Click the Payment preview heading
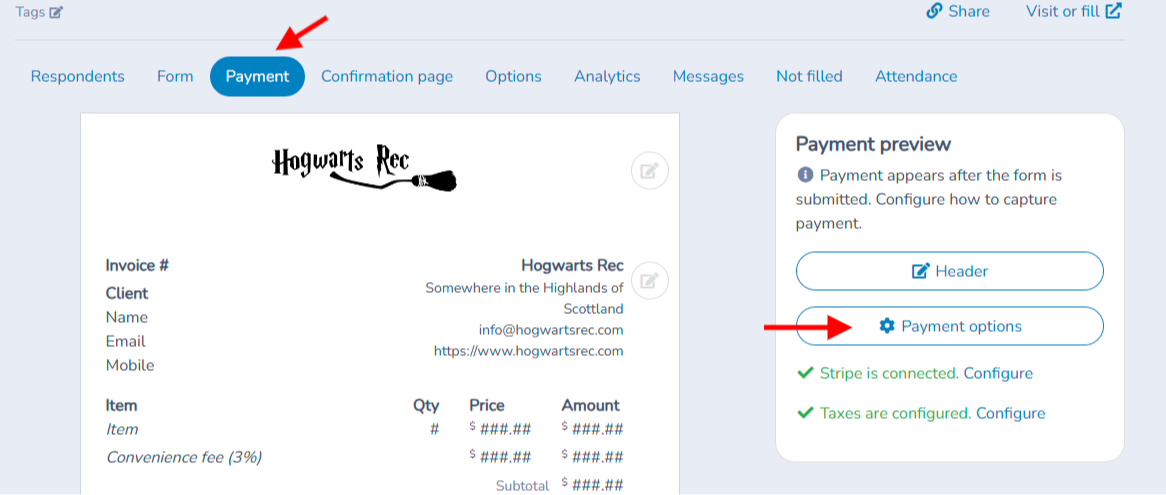The height and width of the screenshot is (495, 1166). tap(873, 143)
